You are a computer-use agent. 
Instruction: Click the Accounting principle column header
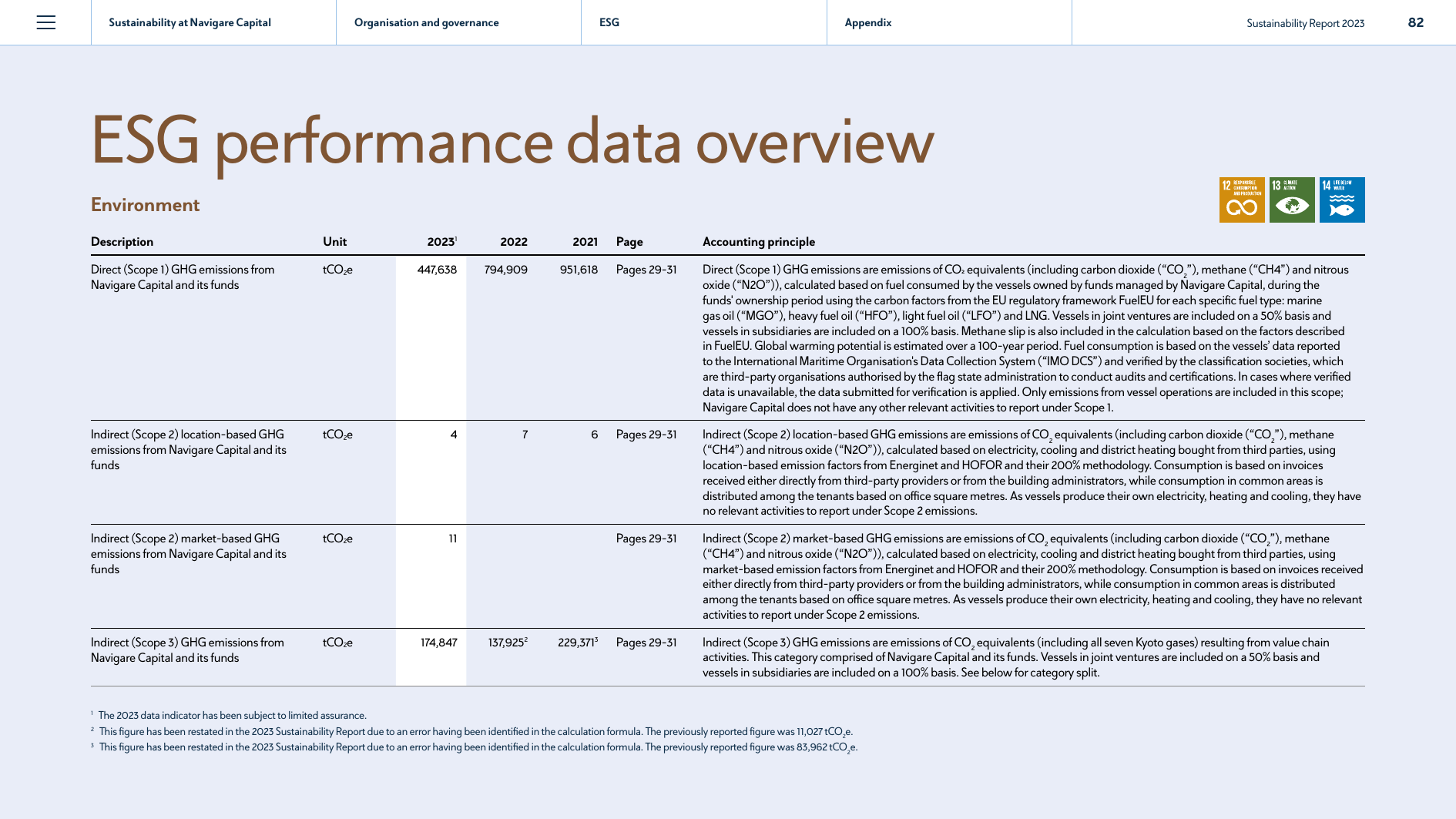[759, 242]
